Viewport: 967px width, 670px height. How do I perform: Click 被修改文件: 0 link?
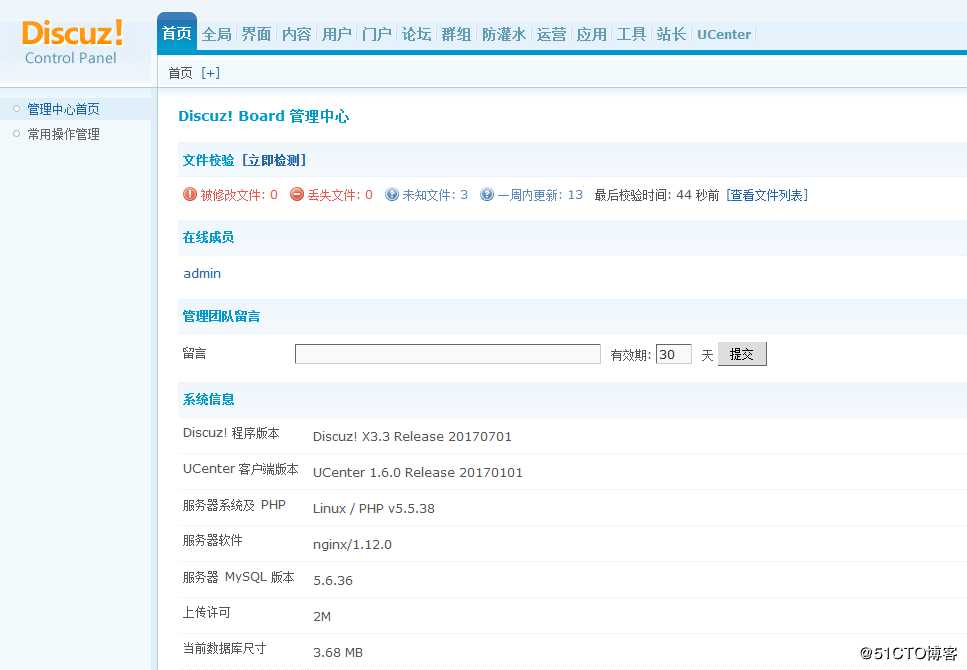pyautogui.click(x=239, y=195)
